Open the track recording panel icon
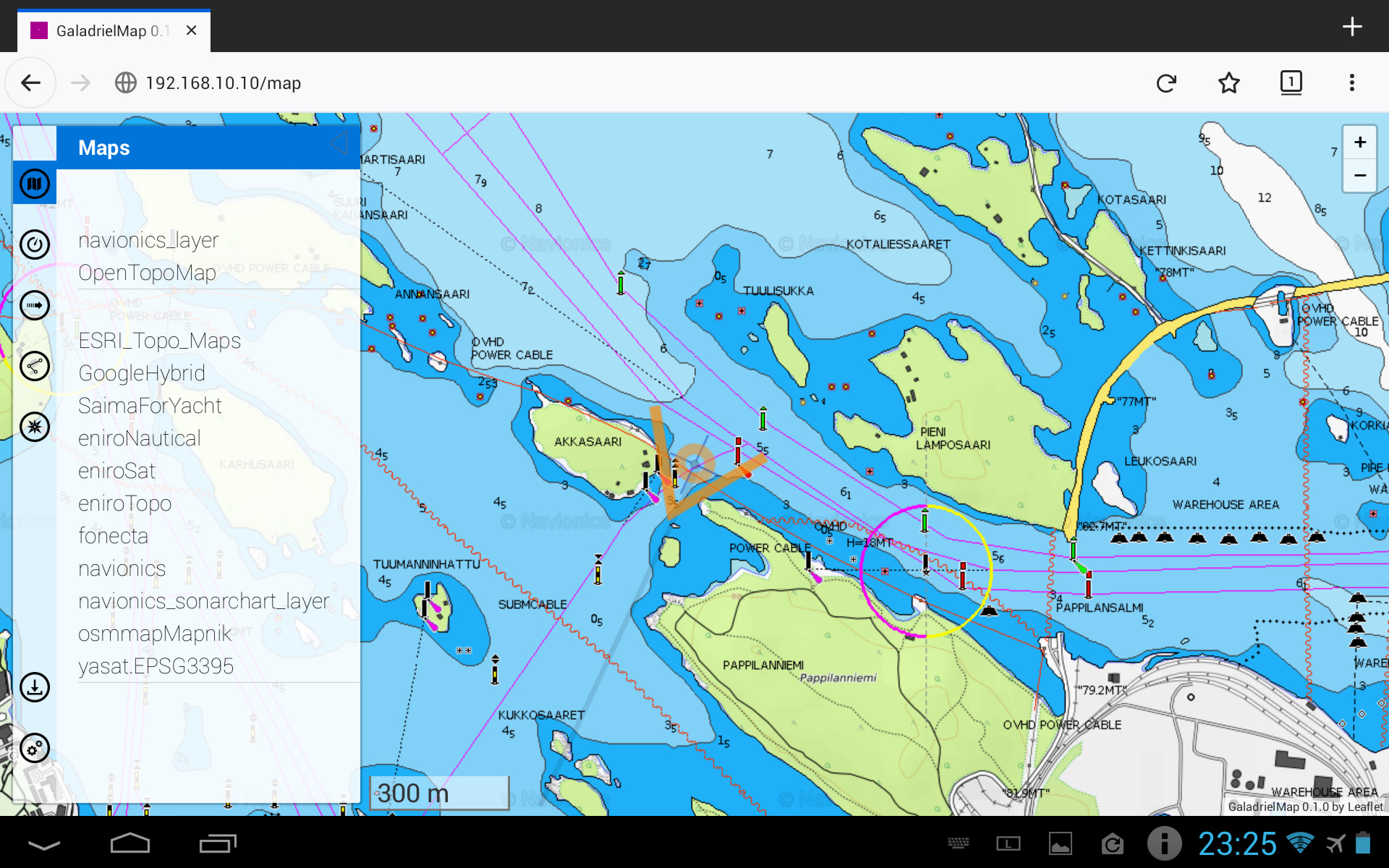 35,305
